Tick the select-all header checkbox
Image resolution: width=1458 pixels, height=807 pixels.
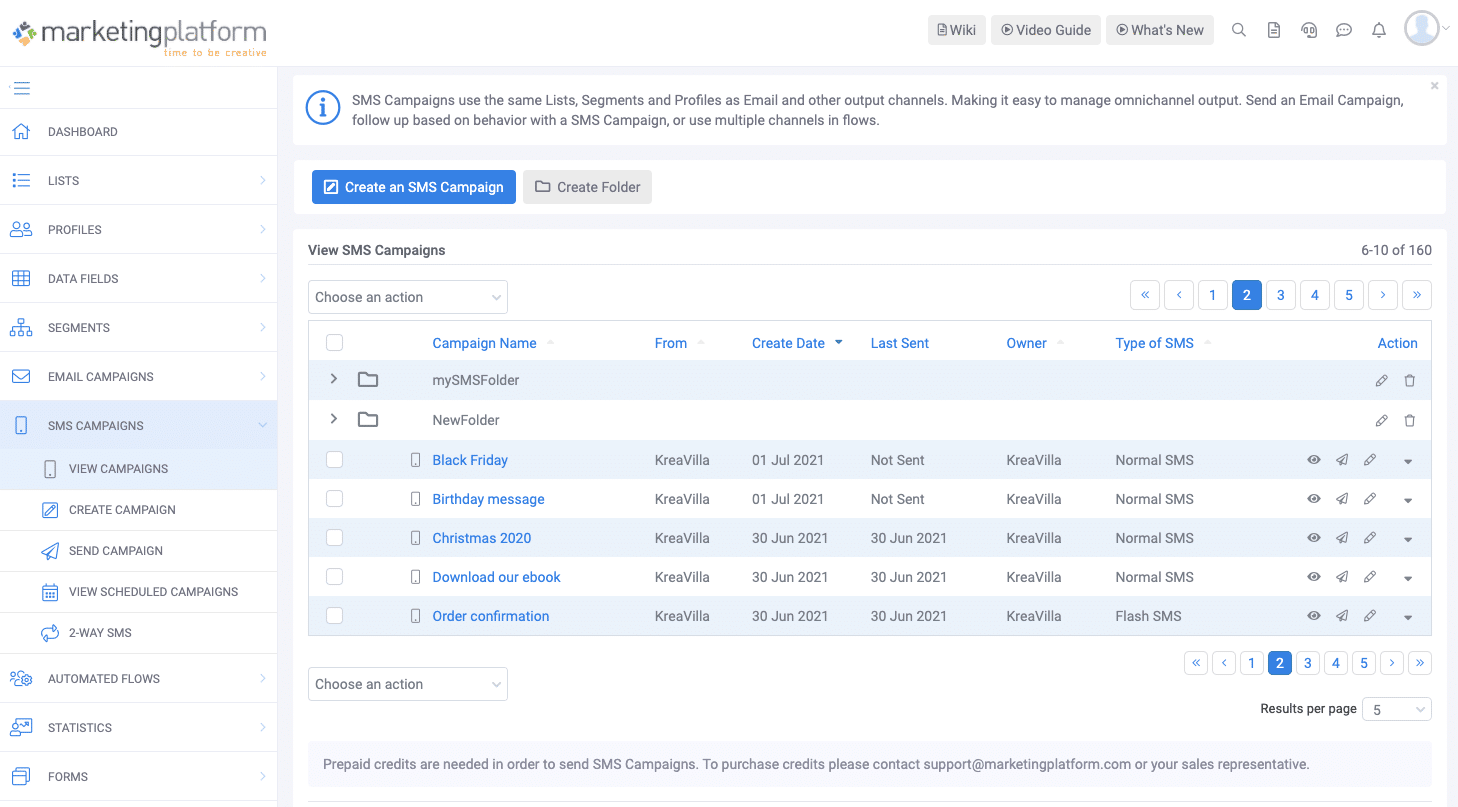click(x=335, y=343)
